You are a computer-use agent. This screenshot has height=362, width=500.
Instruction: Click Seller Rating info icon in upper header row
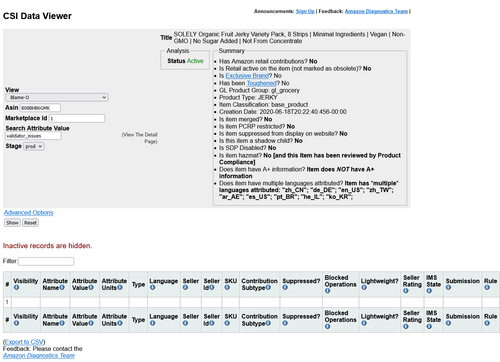click(x=406, y=291)
